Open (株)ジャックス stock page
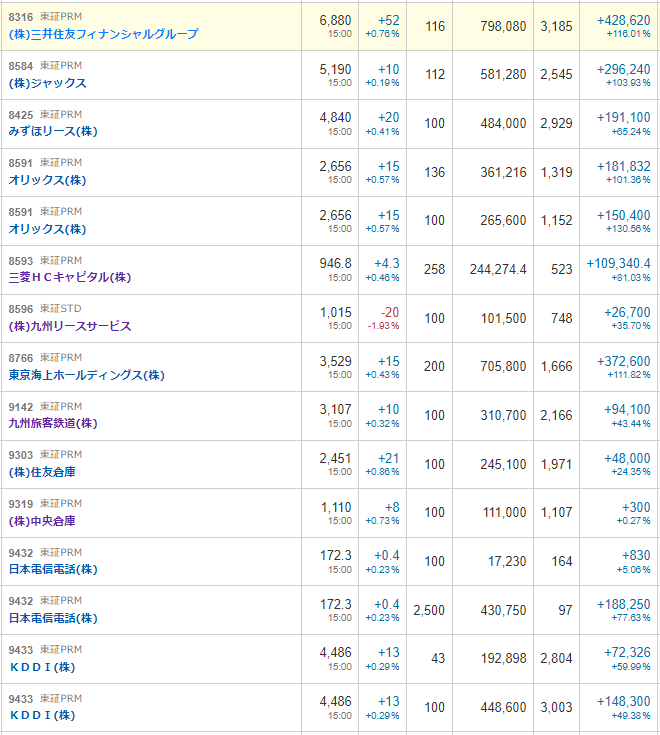Screen dimensions: 660x735 [x=47, y=83]
